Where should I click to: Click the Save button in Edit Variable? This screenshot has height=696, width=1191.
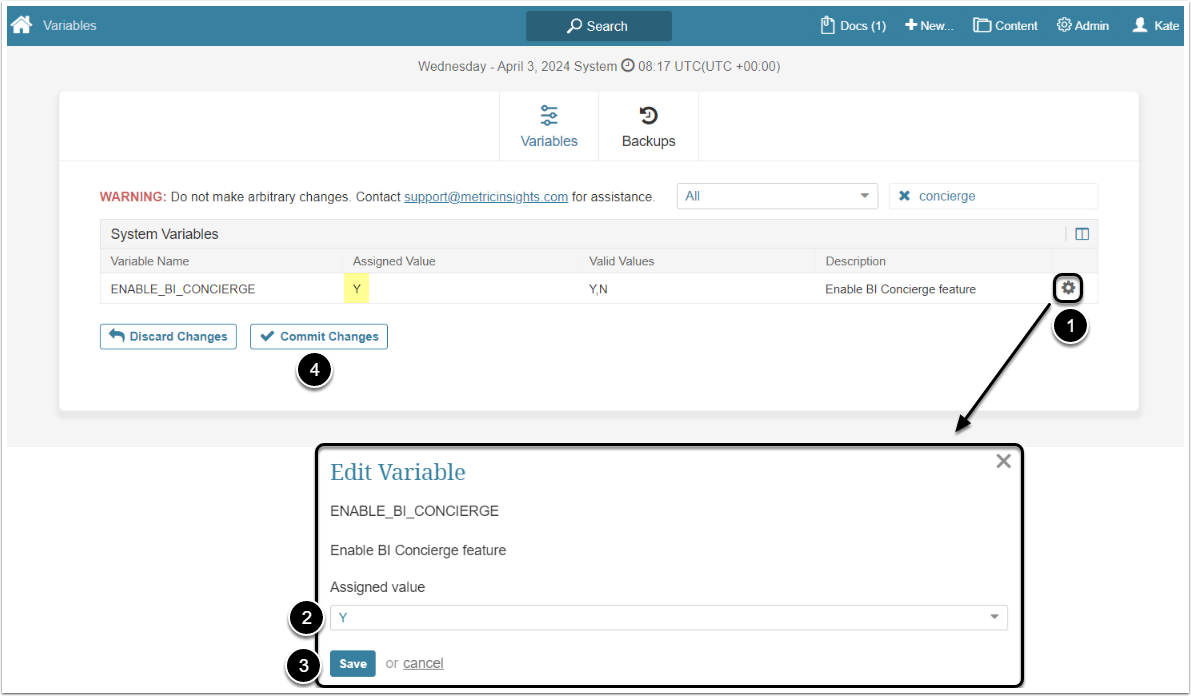point(352,663)
